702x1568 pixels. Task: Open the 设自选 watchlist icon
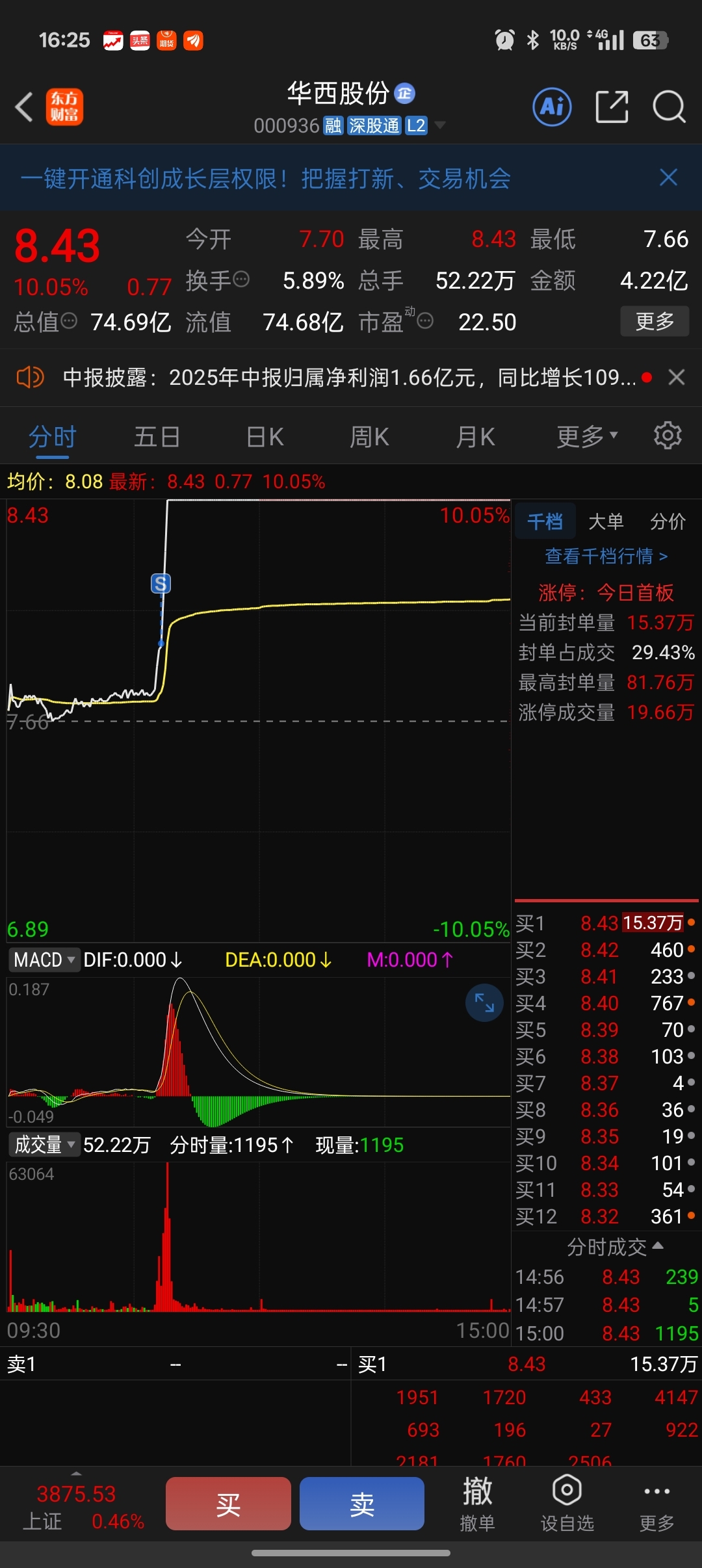coord(567,1504)
